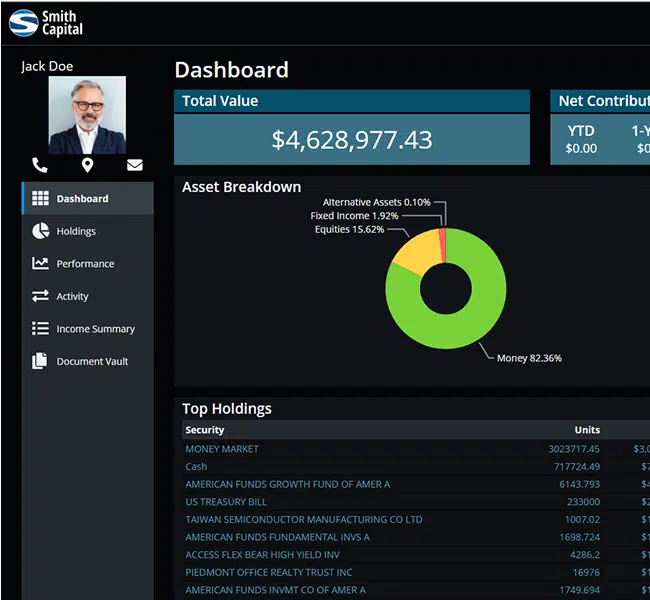
Task: Click the red Fixed Income donut slice
Action: [x=443, y=245]
